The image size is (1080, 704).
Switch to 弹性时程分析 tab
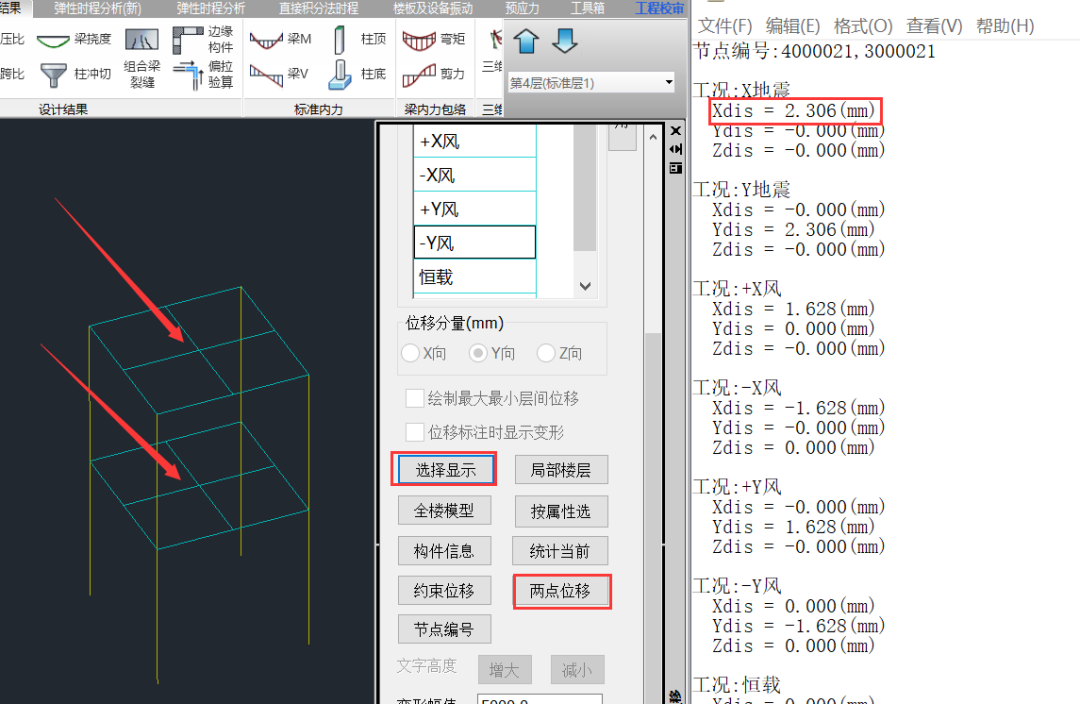click(x=210, y=8)
